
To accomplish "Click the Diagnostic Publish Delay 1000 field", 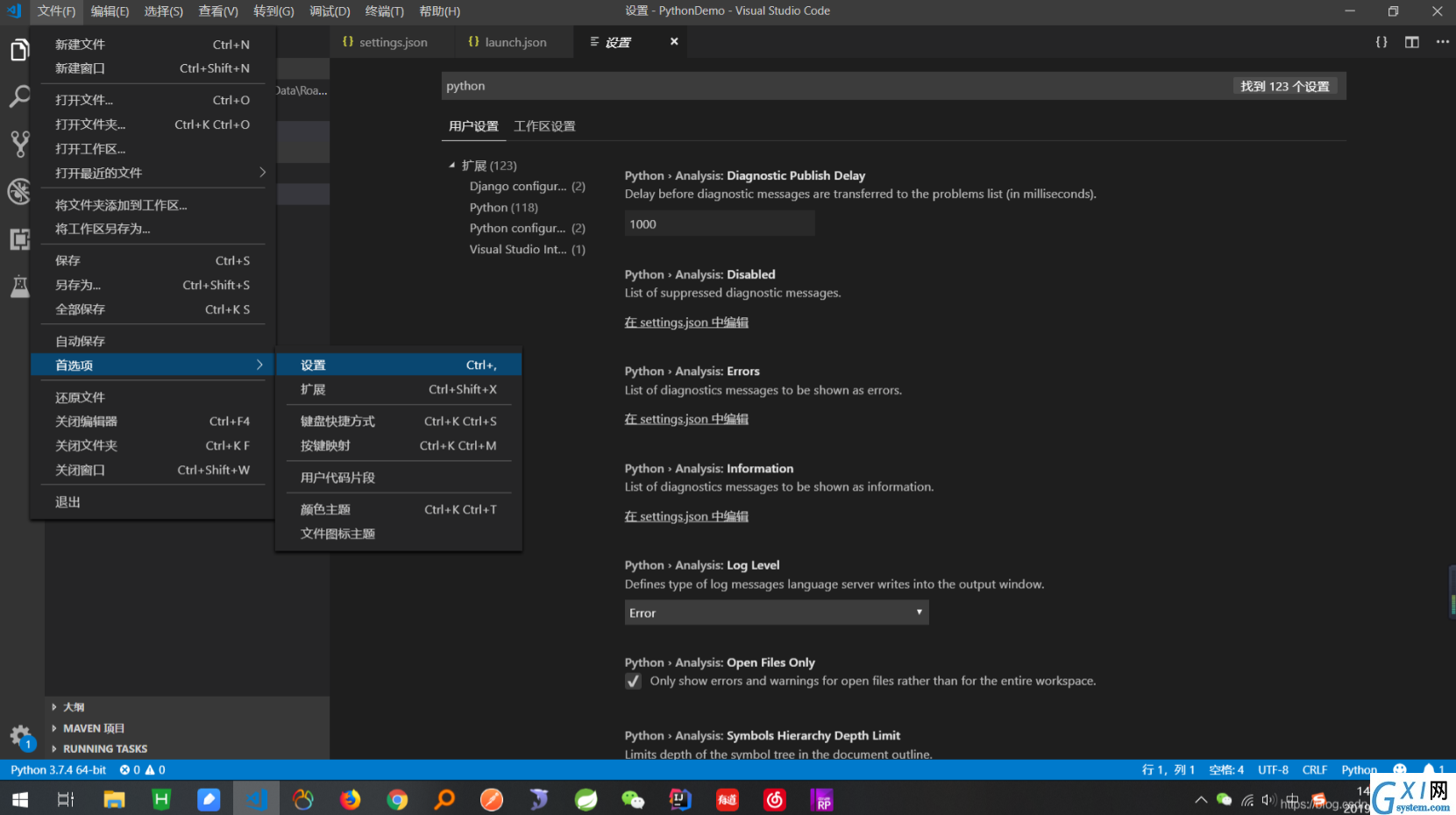I will tap(720, 224).
